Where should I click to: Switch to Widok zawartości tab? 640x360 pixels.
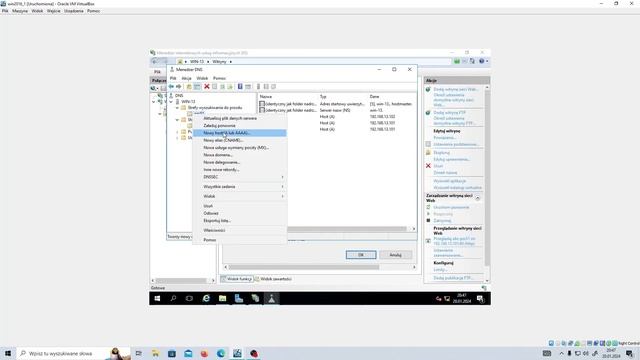[273, 279]
